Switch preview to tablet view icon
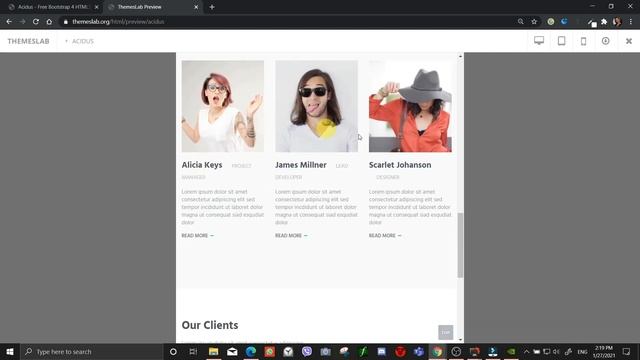The image size is (640, 360). [562, 41]
